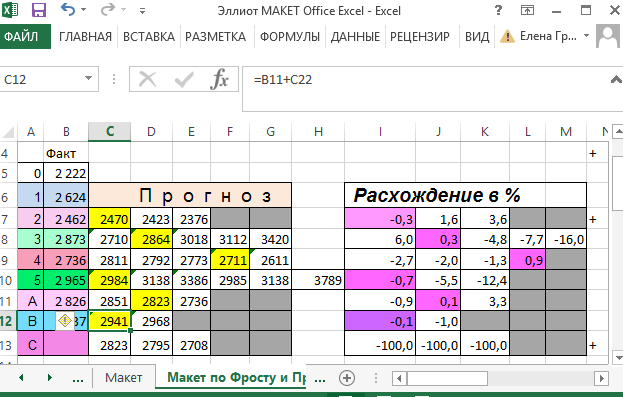Click the formula bar with =B11+C22

coord(425,89)
